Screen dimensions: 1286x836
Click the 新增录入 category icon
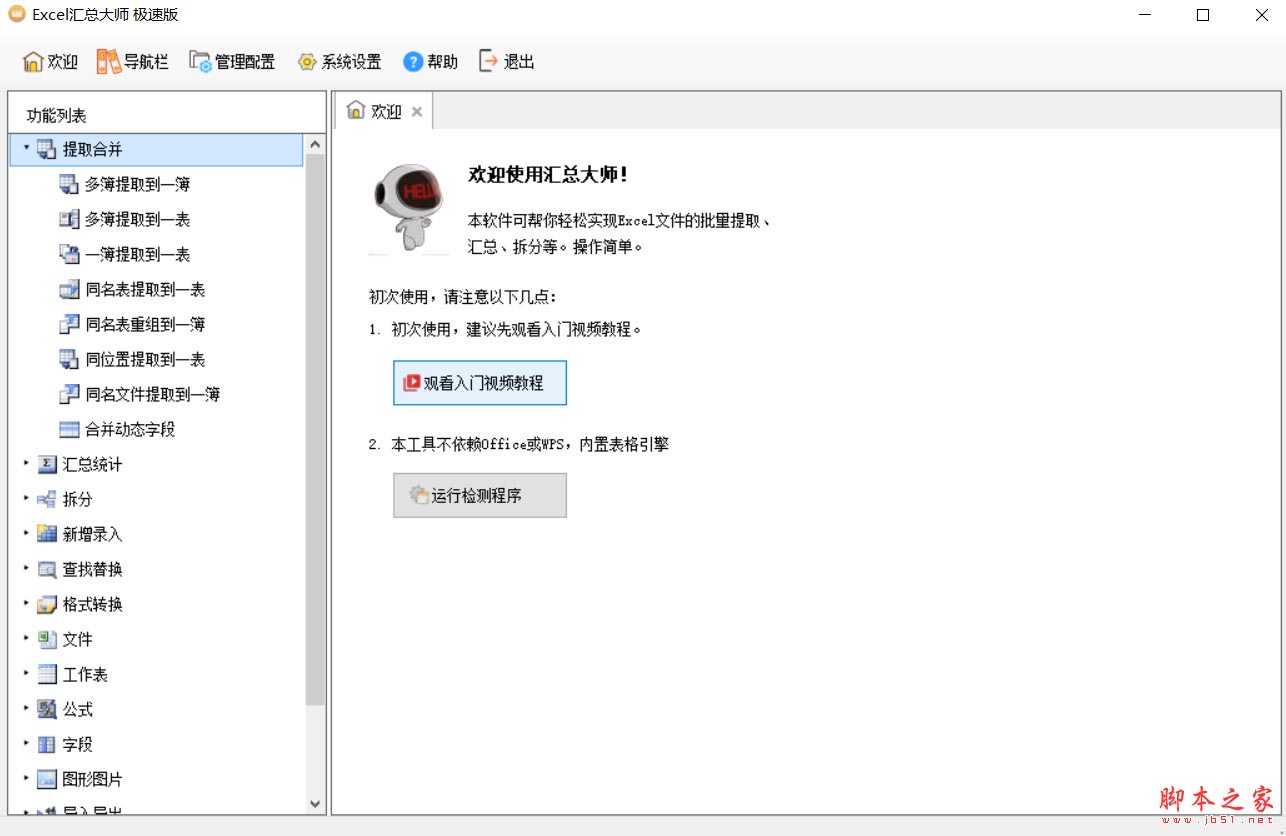tap(47, 534)
